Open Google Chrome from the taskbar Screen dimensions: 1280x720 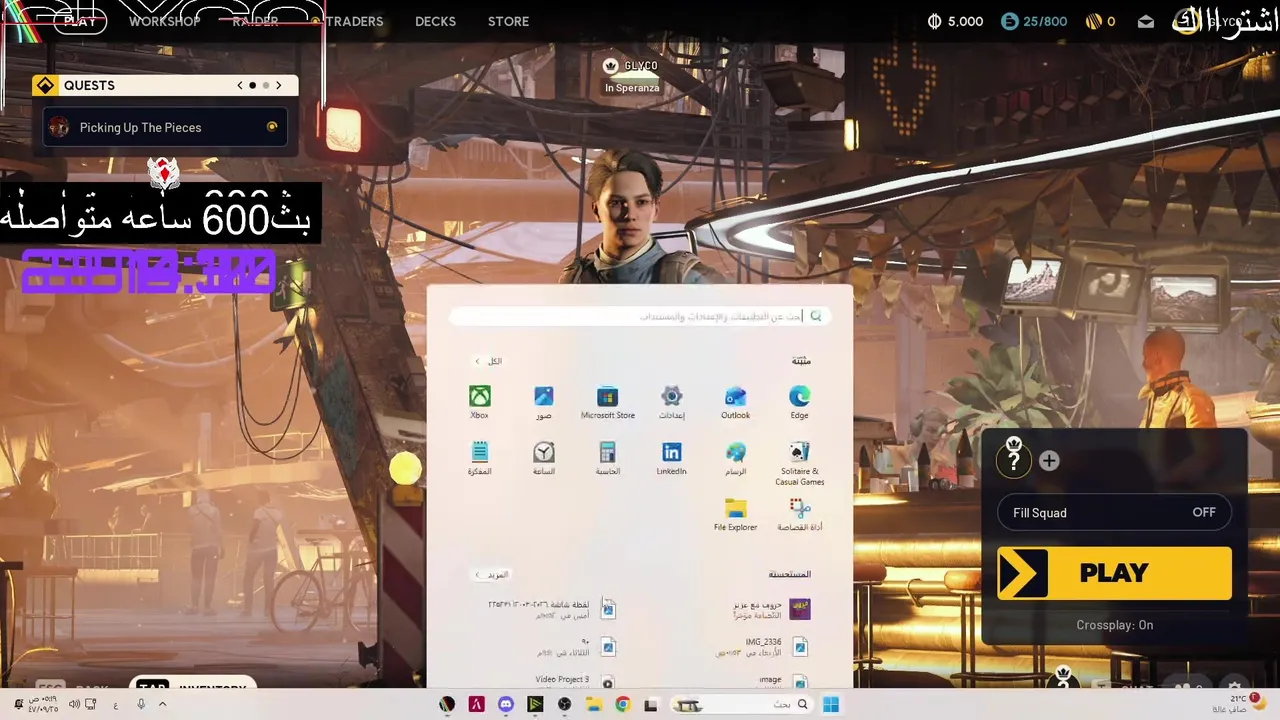[x=622, y=704]
